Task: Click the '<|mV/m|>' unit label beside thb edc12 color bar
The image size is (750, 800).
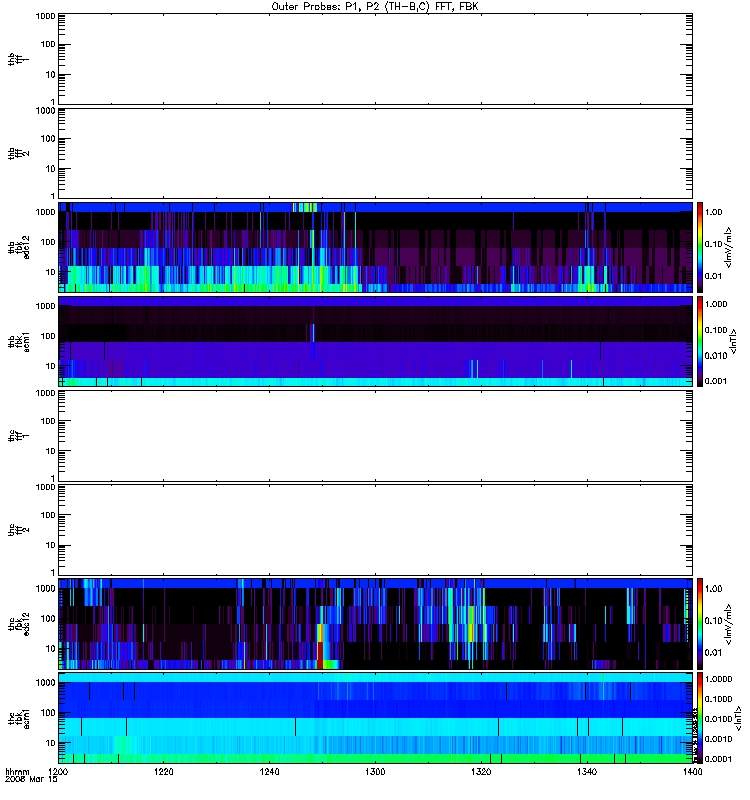Action: click(729, 247)
